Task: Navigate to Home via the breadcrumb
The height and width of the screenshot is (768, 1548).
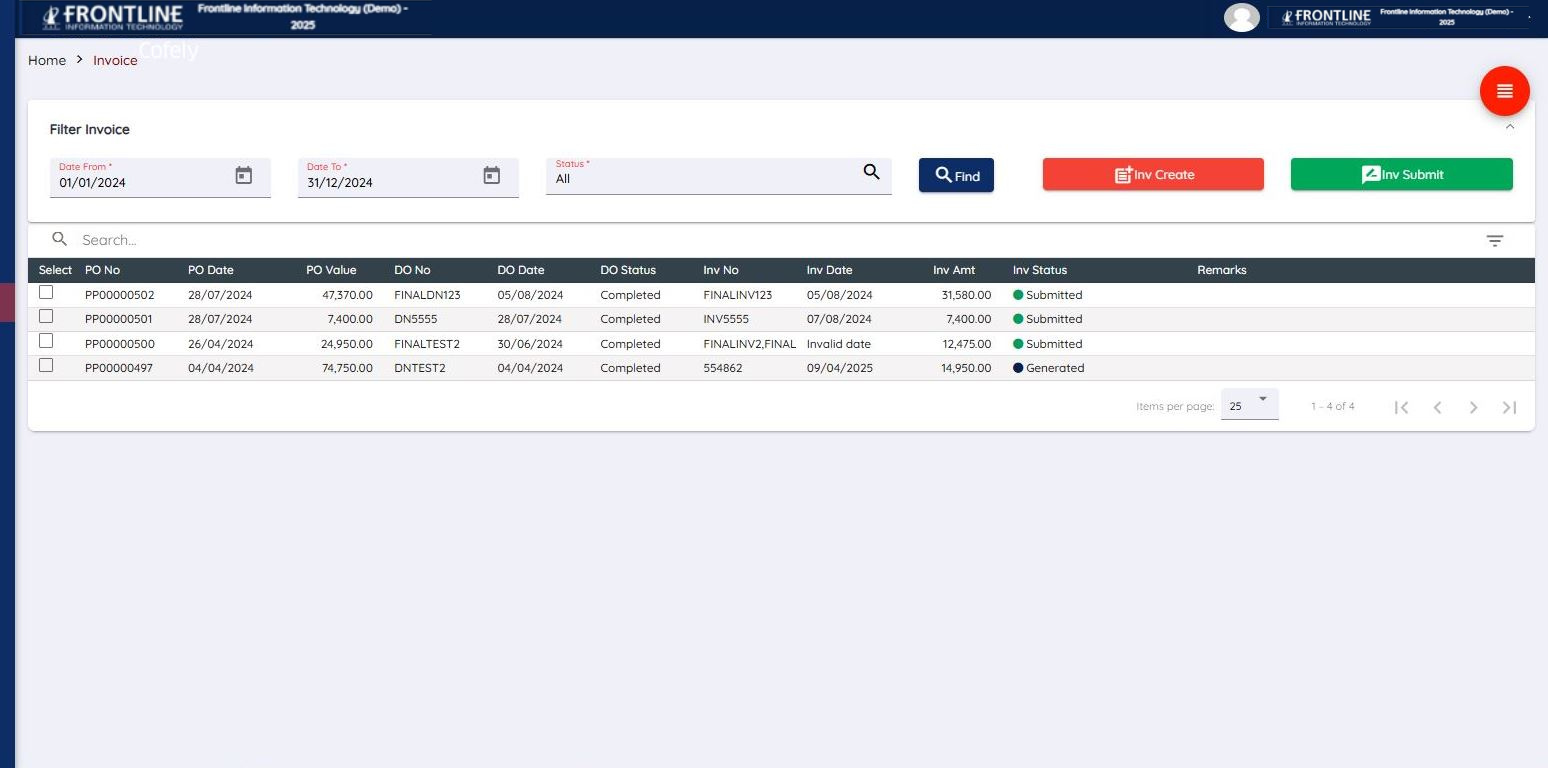Action: point(46,60)
